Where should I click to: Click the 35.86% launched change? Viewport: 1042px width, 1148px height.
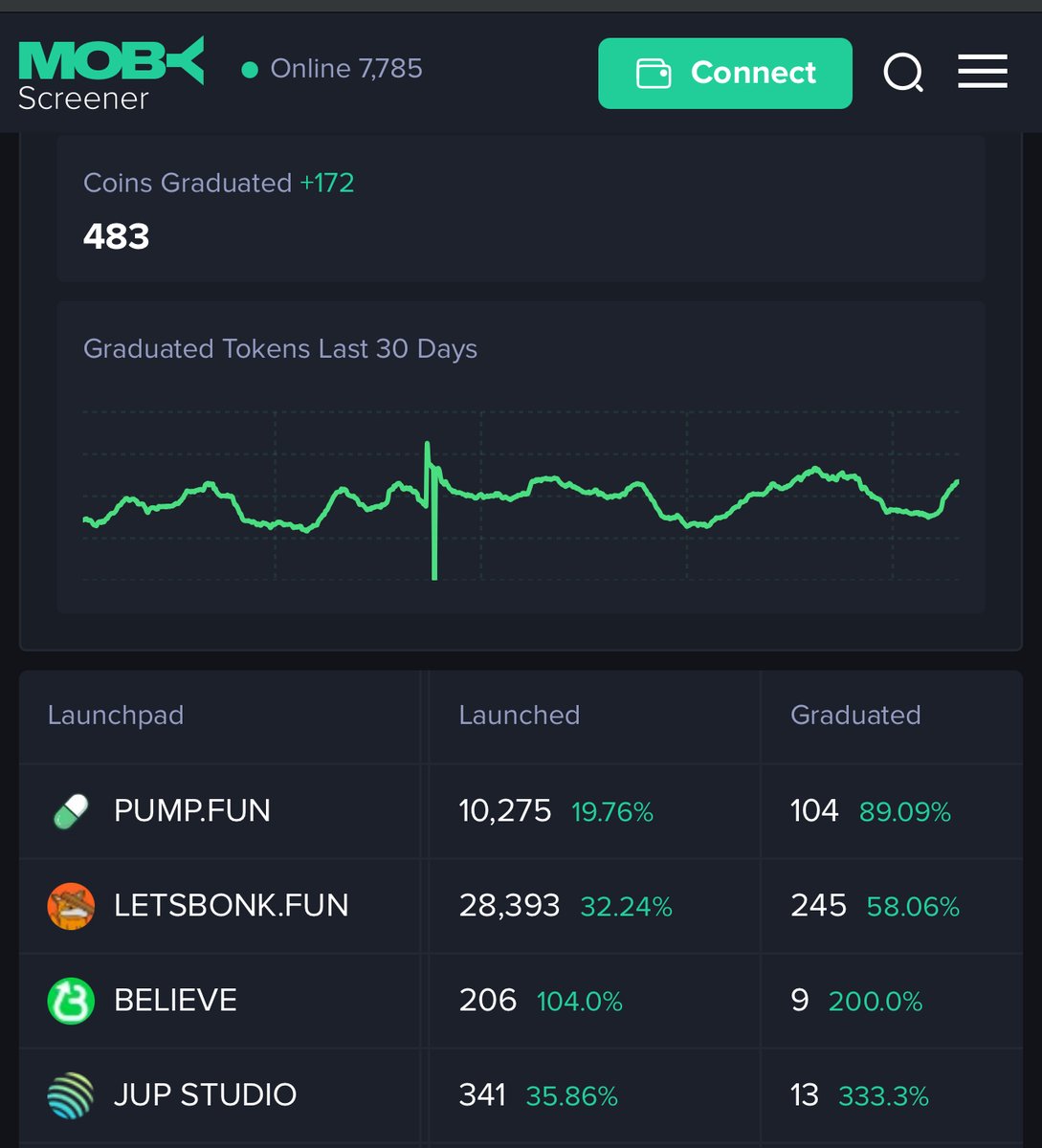pos(572,1097)
